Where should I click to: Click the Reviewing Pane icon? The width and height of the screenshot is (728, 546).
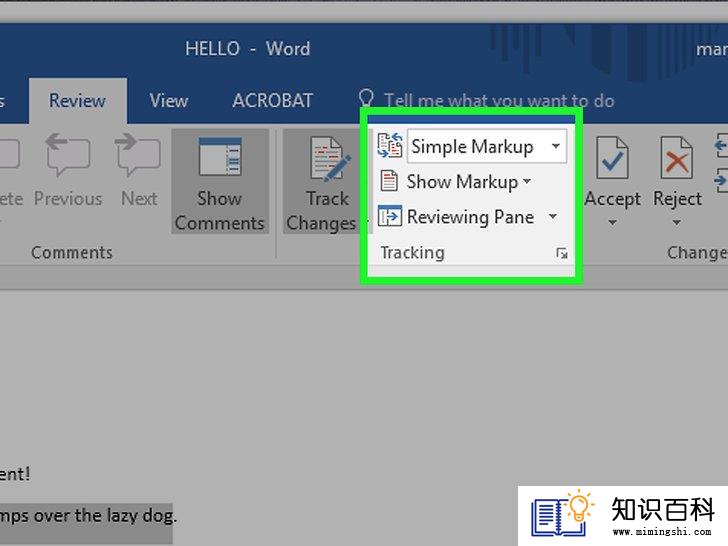(390, 216)
